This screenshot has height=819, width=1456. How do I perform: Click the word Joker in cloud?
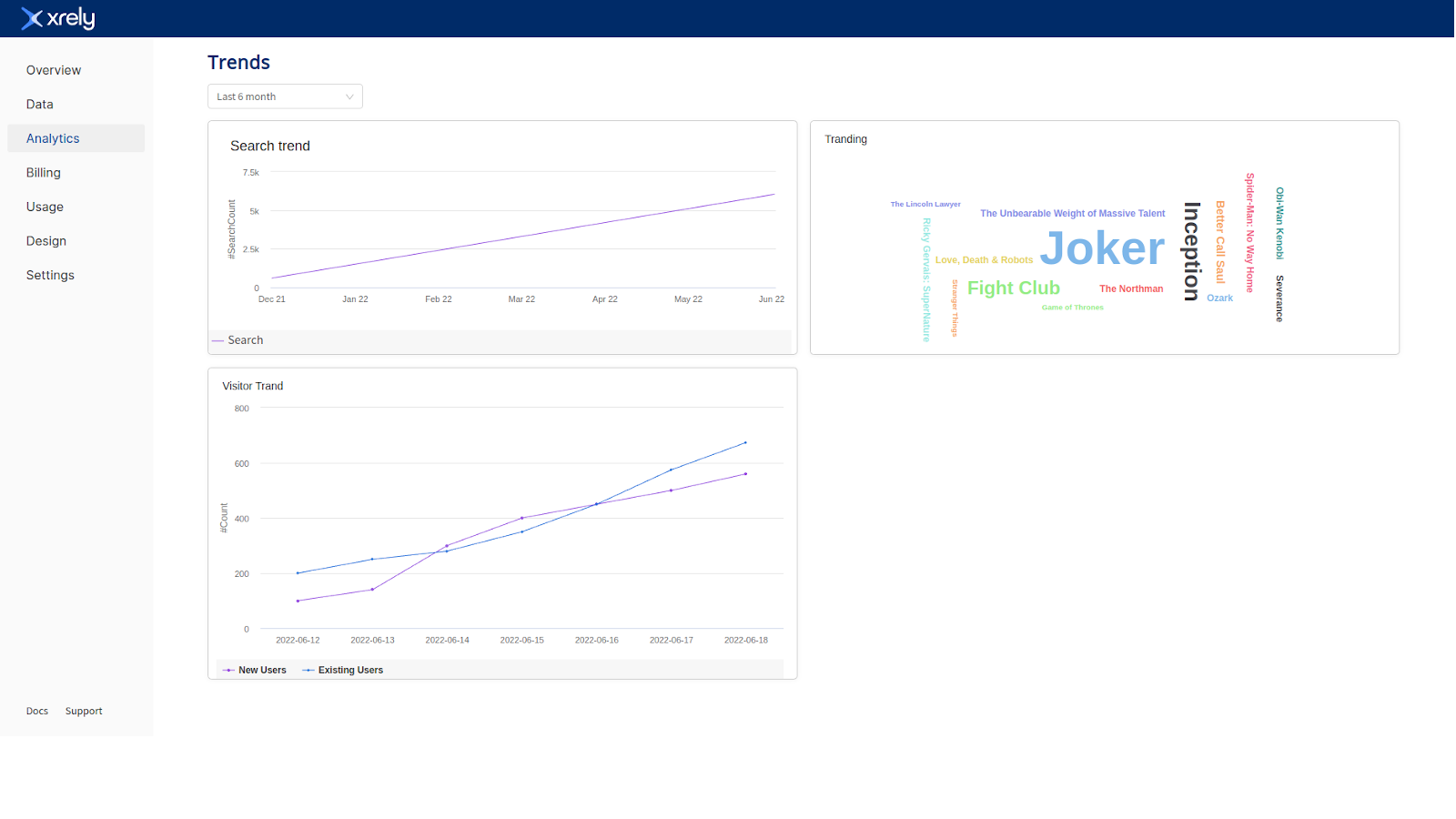(1102, 248)
